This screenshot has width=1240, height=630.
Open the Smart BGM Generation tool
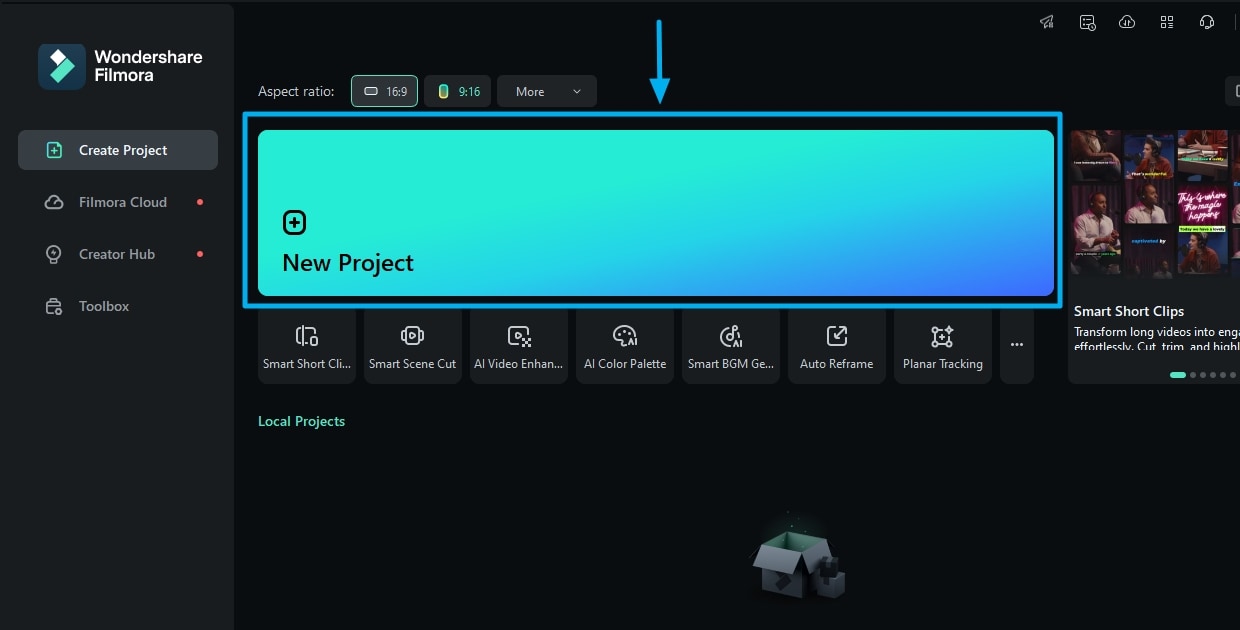coord(731,346)
